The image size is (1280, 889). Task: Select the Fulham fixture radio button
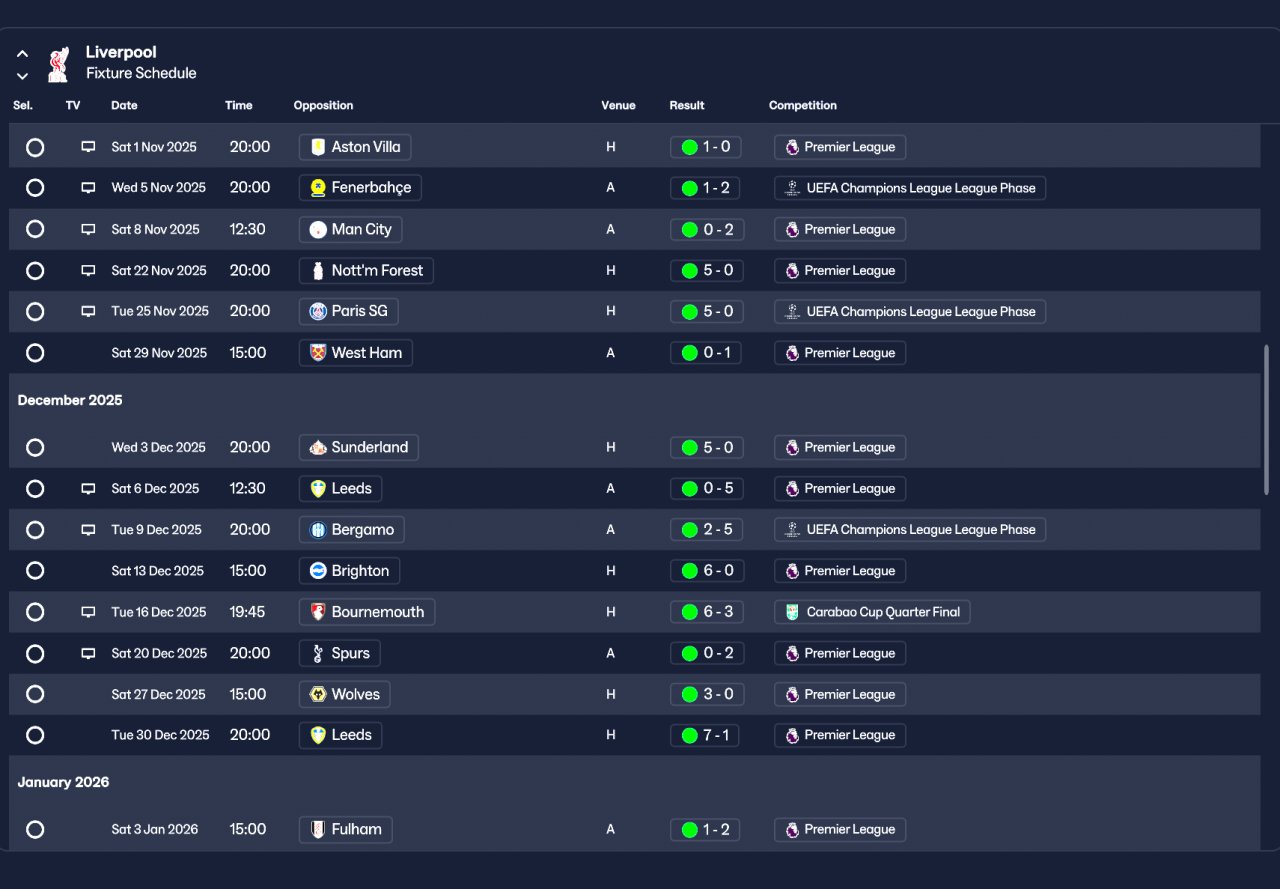click(x=35, y=829)
